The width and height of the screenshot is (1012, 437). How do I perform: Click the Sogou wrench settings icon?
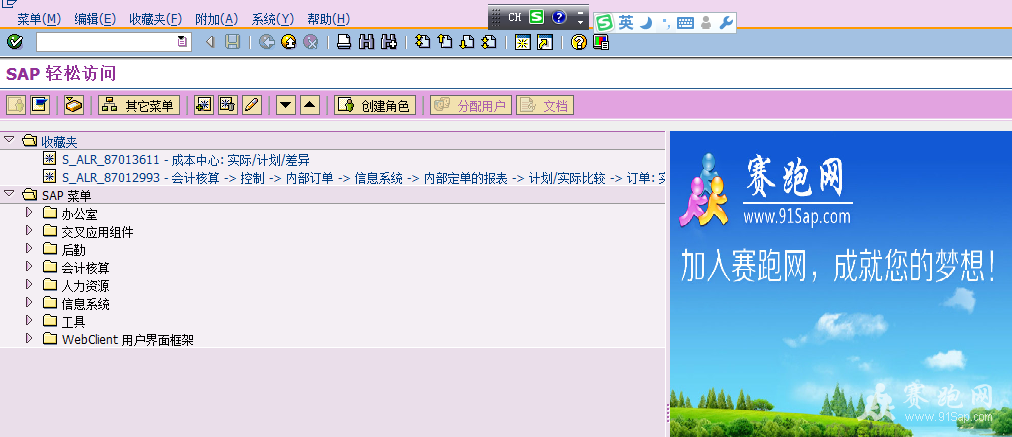726,23
